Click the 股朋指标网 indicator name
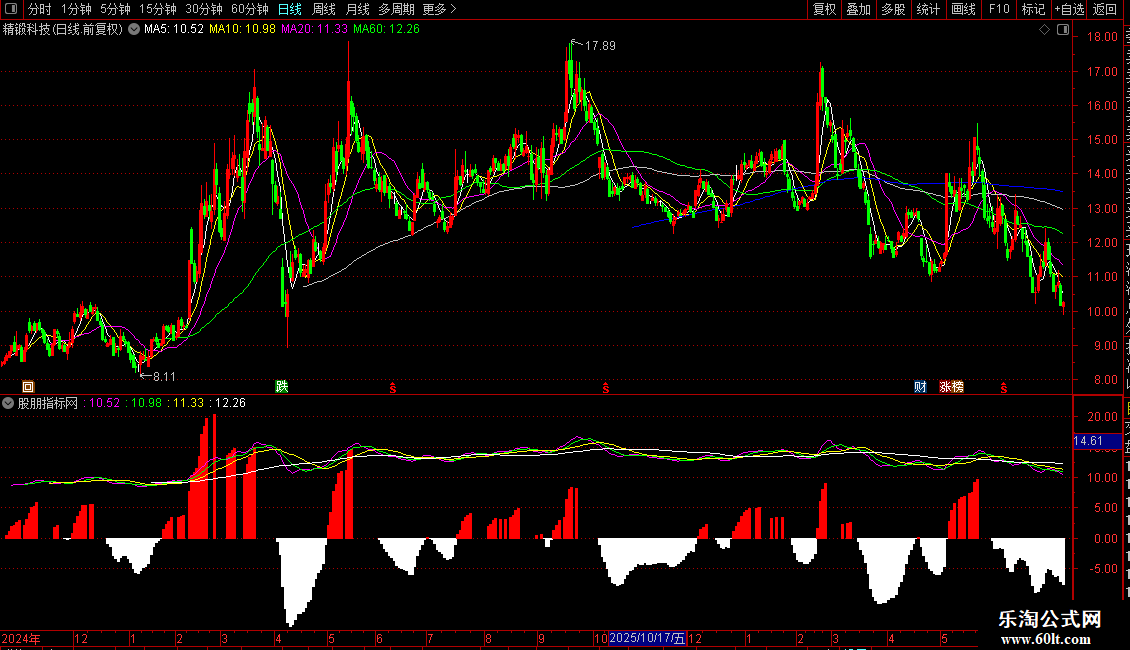The width and height of the screenshot is (1130, 650). pyautogui.click(x=48, y=403)
